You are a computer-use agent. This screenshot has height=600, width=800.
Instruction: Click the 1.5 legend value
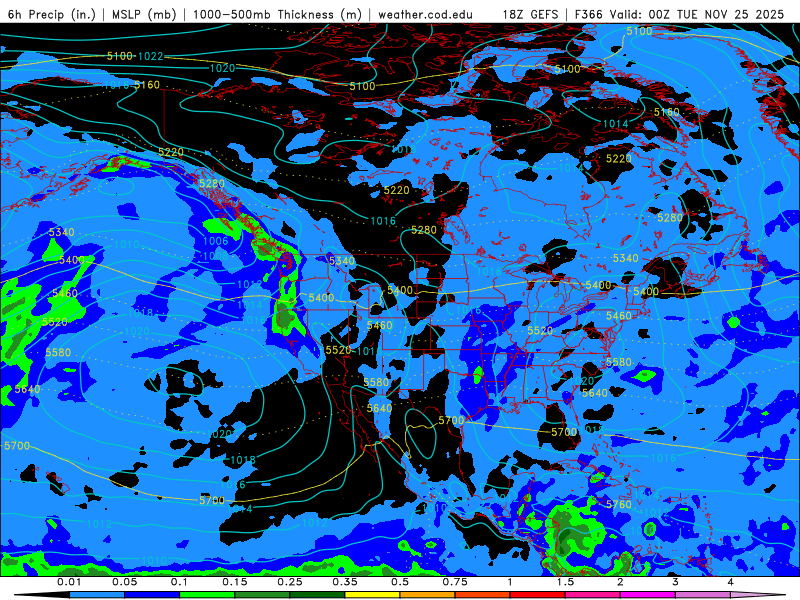[565, 582]
